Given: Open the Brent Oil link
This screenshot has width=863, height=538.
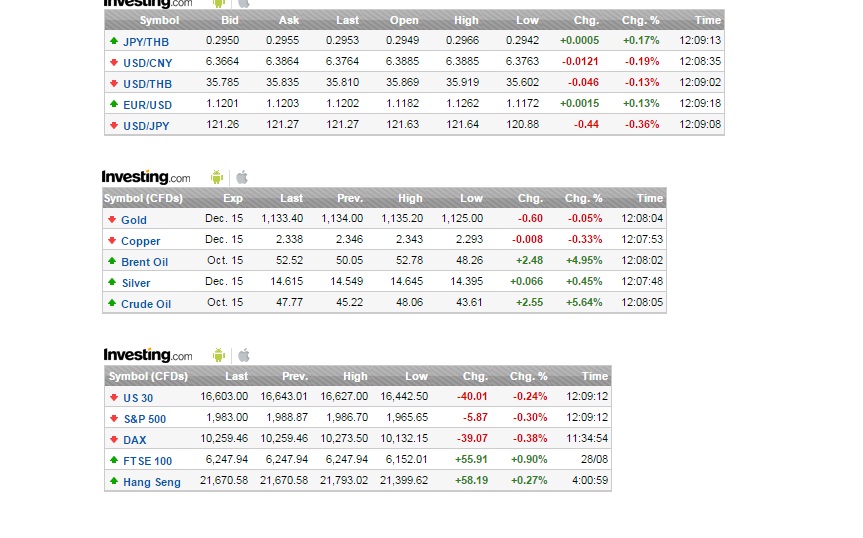Looking at the screenshot, I should coord(144,262).
